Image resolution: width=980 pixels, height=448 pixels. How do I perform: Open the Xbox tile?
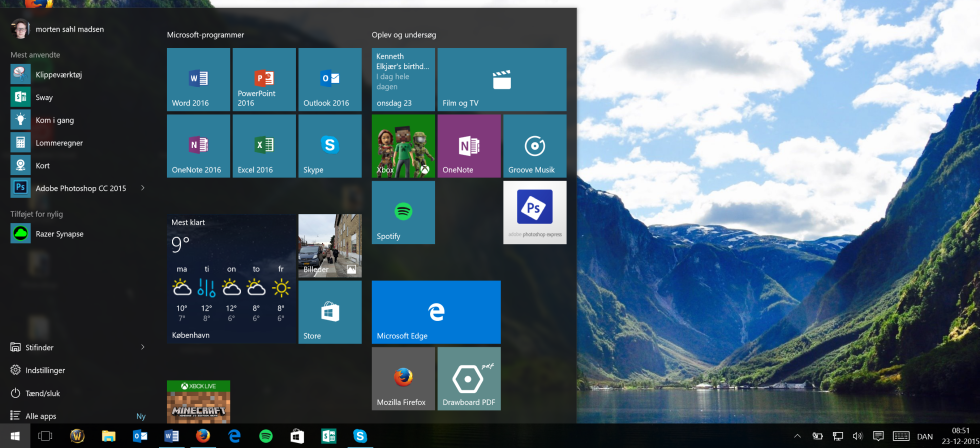click(403, 146)
